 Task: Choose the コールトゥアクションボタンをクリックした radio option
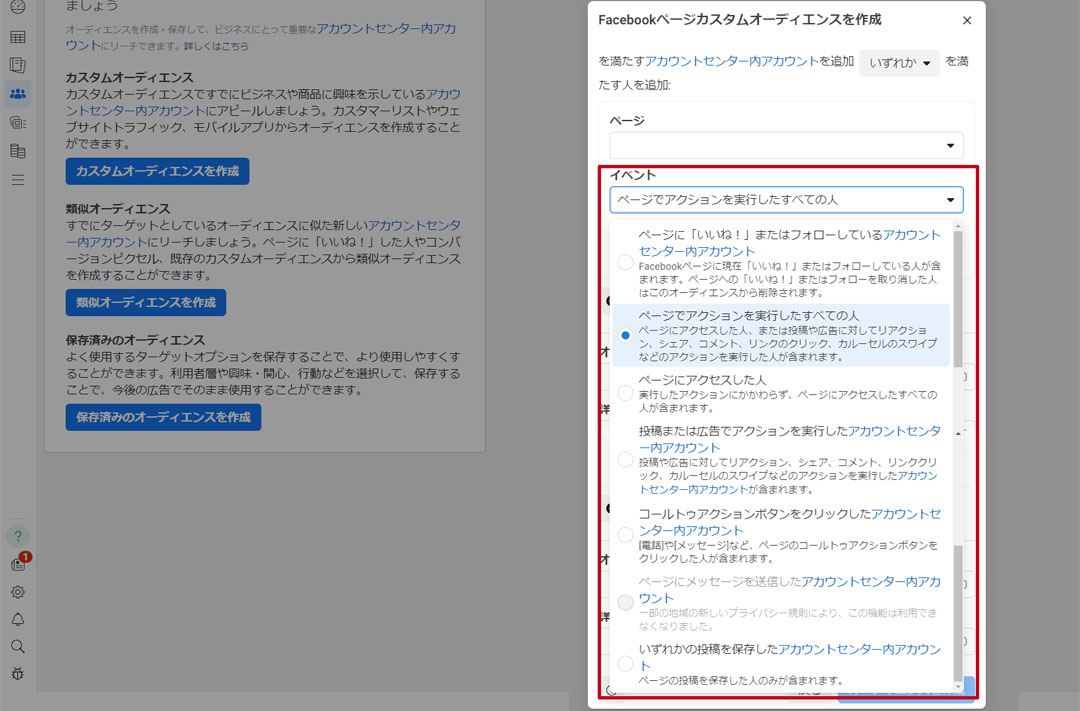(625, 534)
